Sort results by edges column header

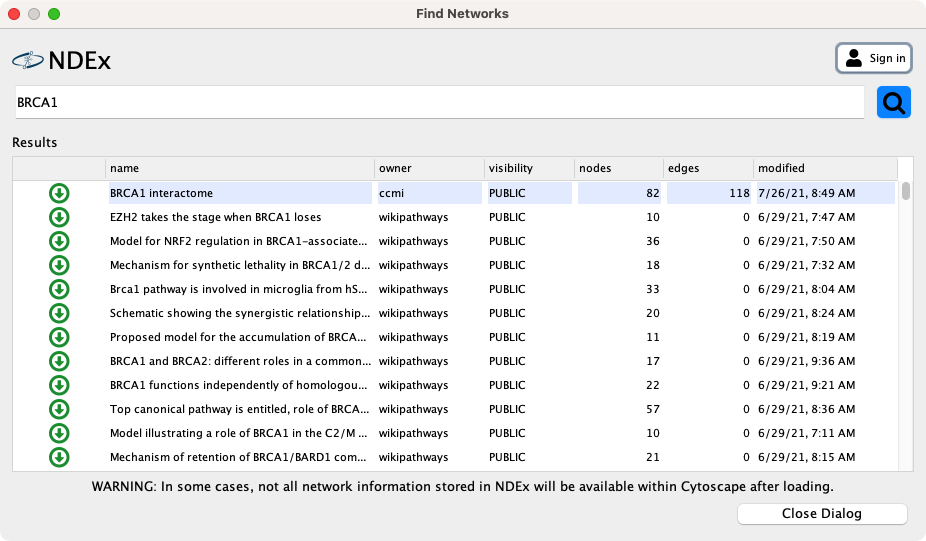pyautogui.click(x=707, y=168)
